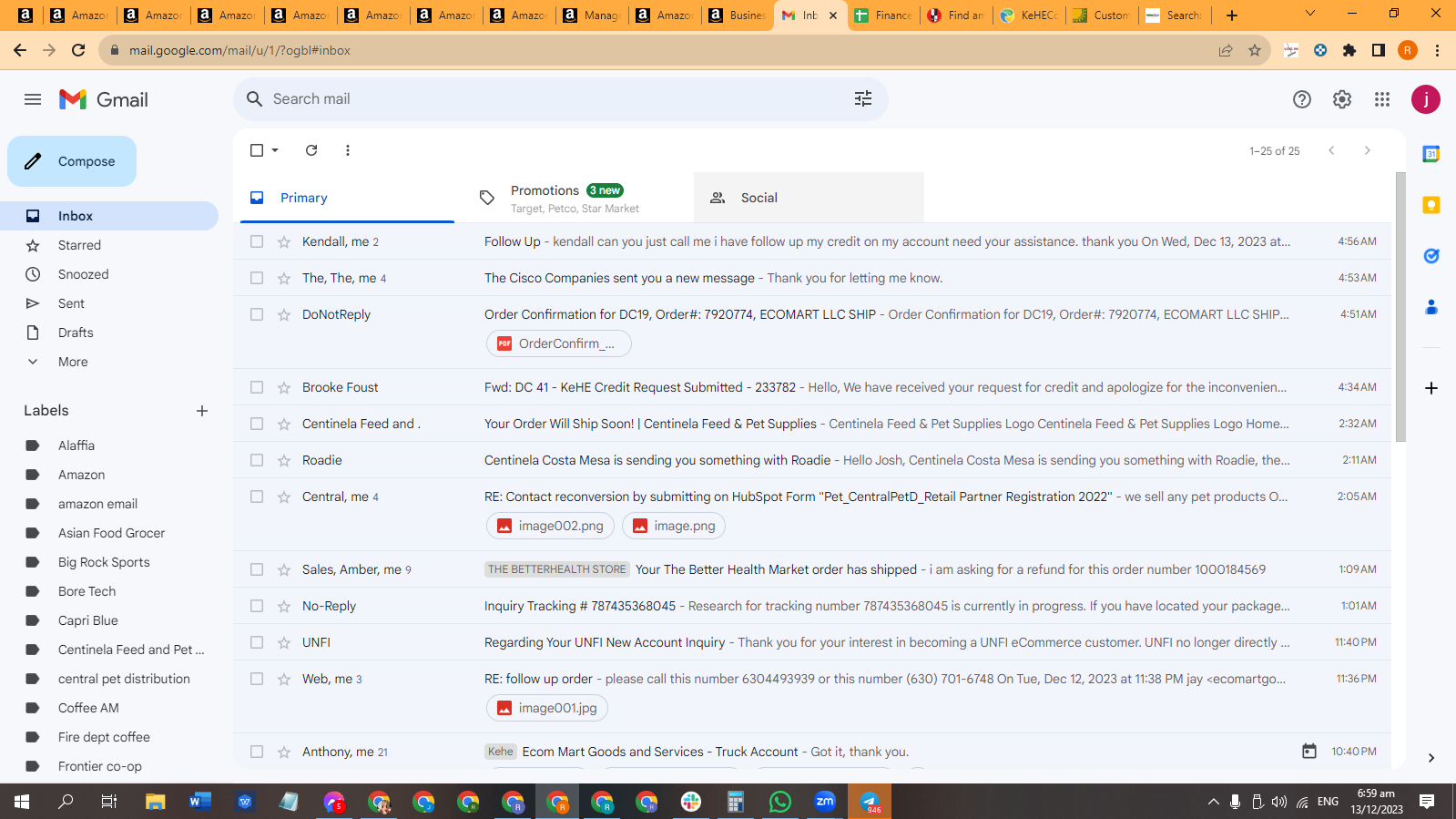
Task: Select the Kendall Follow Up email checkbox
Action: (257, 241)
